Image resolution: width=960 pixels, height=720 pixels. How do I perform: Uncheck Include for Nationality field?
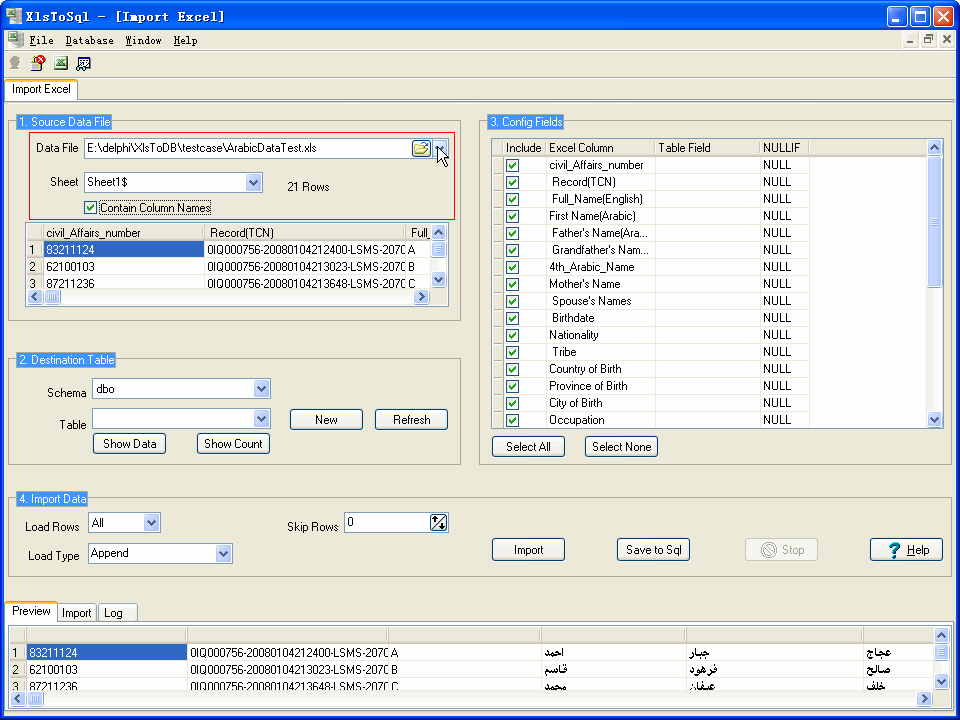coord(512,335)
